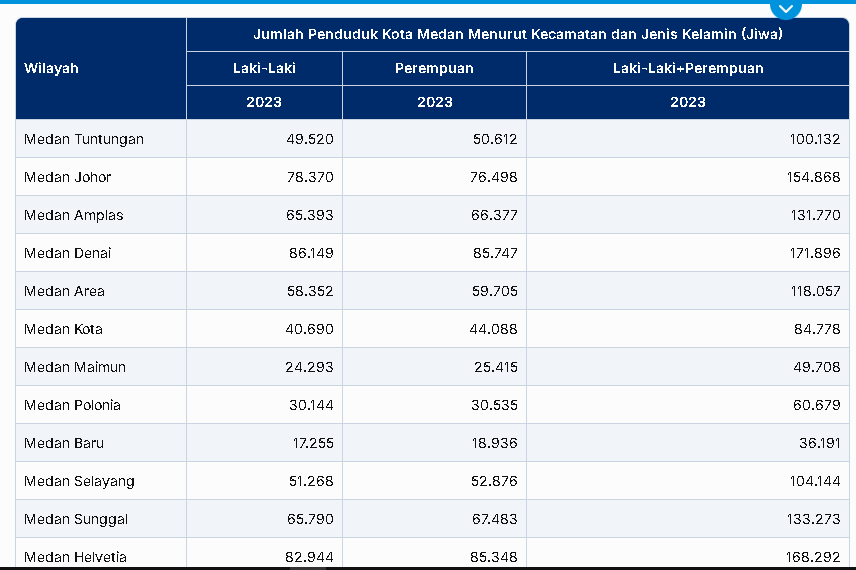
Task: Select Medan Tuntungan total value 100.132
Action: [815, 139]
